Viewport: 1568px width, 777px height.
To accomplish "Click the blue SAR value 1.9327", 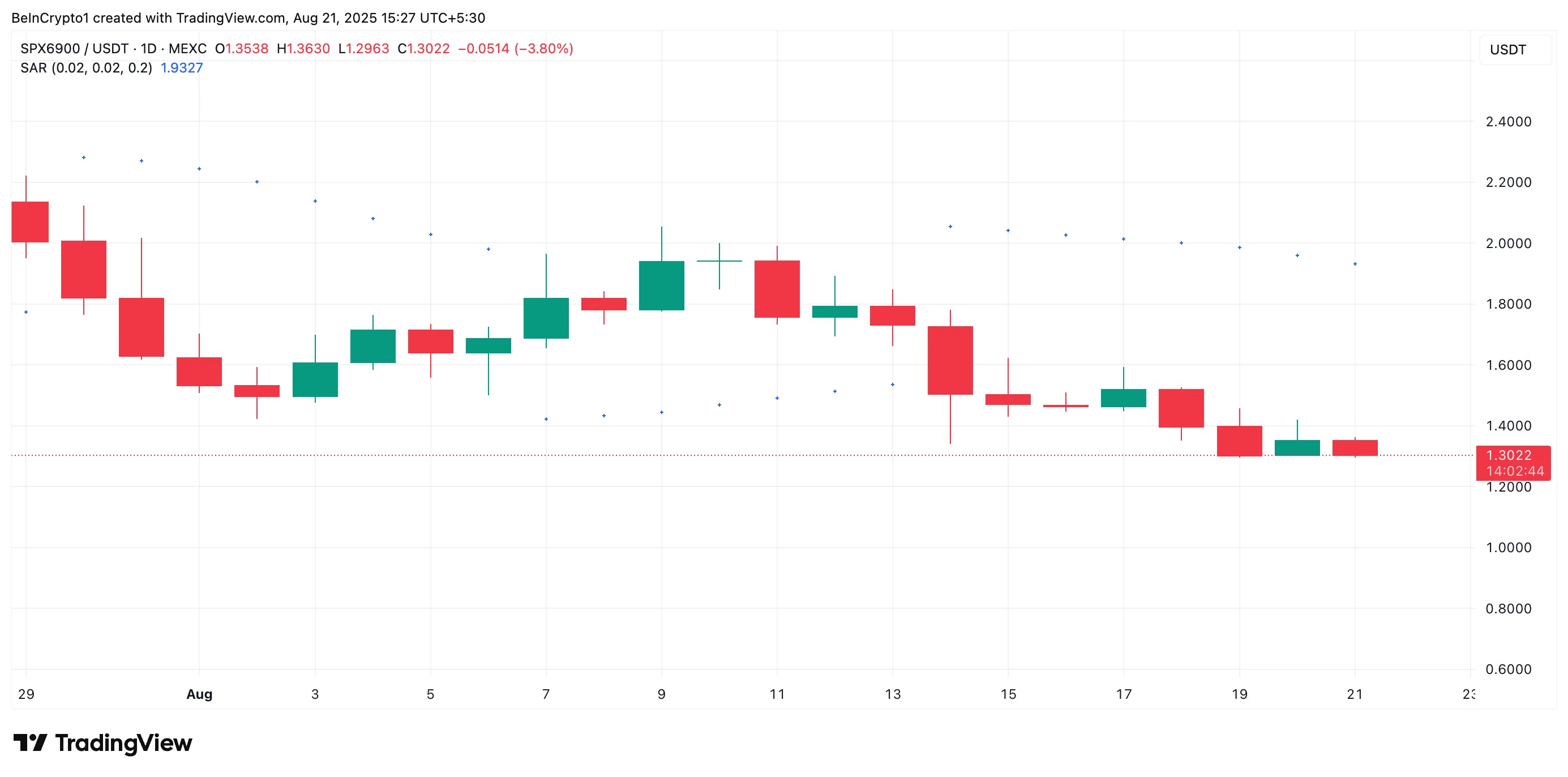I will pos(181,67).
